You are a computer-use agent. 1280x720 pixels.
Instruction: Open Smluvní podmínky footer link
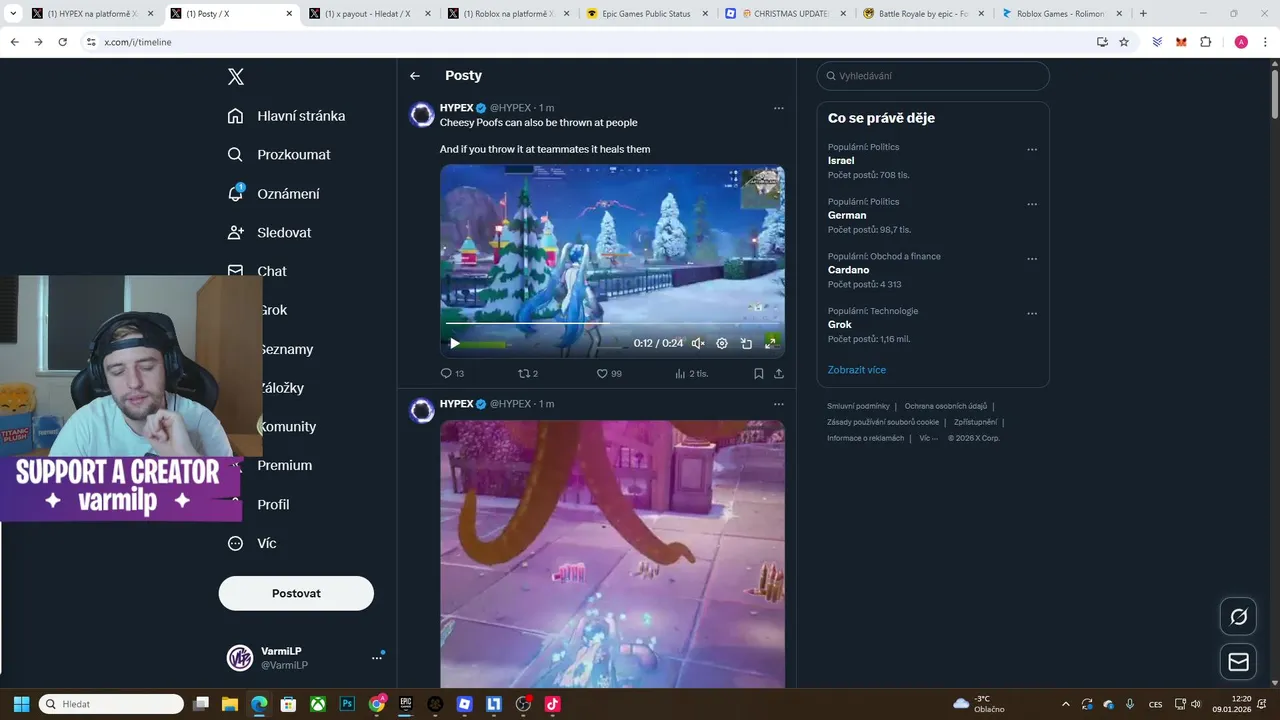tap(858, 406)
